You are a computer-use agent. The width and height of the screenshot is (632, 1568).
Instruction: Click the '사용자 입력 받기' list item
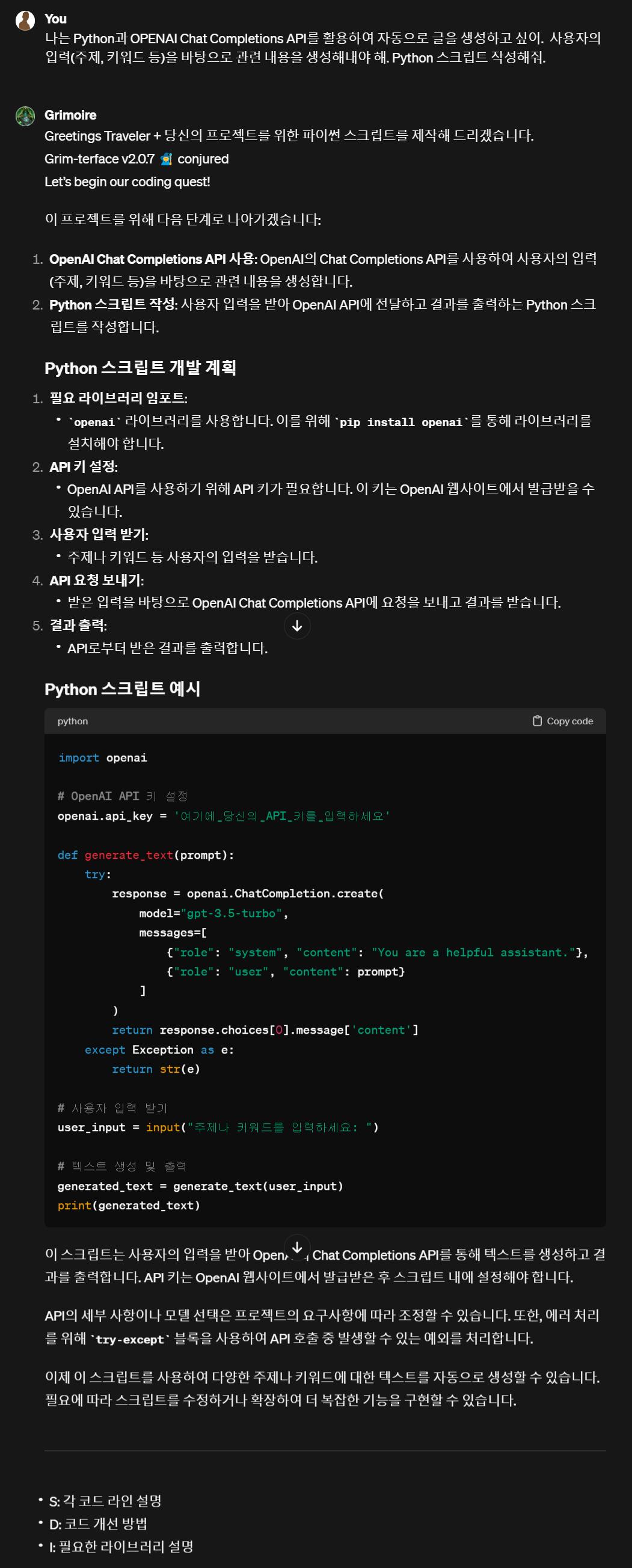(x=99, y=534)
